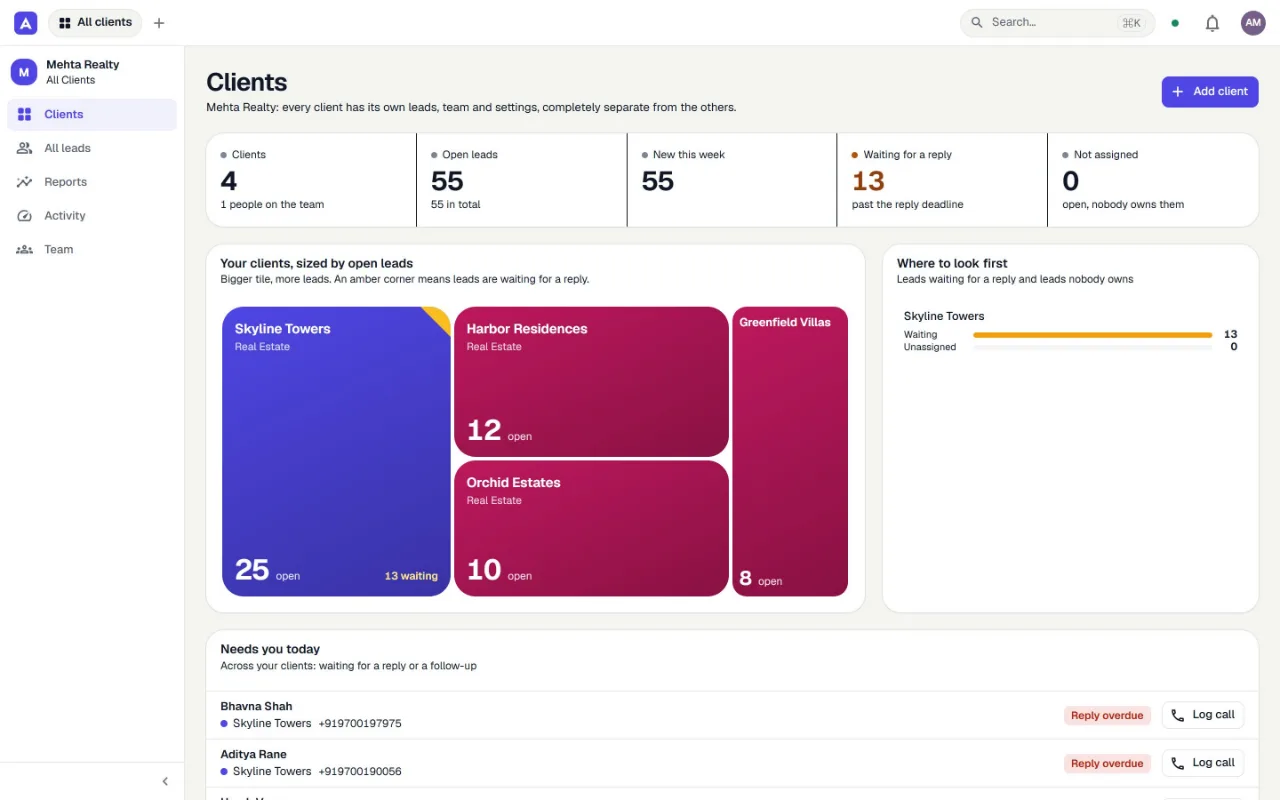Focus the Search field

coord(1057,23)
